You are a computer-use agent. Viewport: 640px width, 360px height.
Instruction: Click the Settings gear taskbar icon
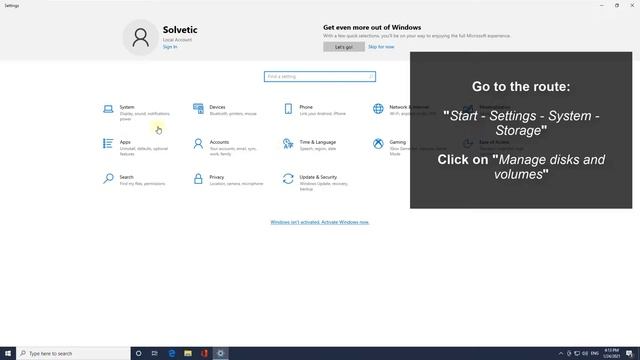(220, 353)
